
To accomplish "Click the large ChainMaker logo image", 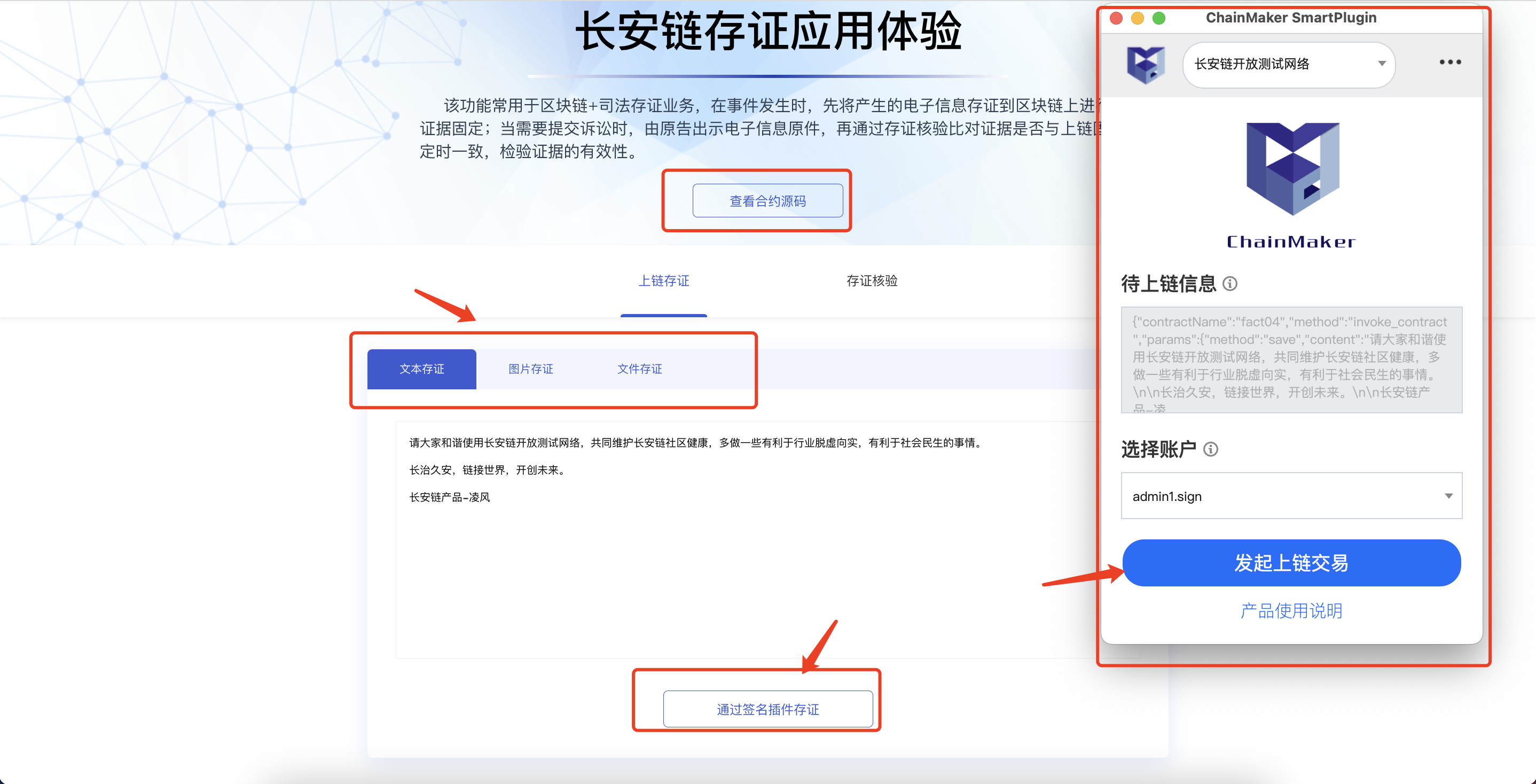I will coord(1291,169).
